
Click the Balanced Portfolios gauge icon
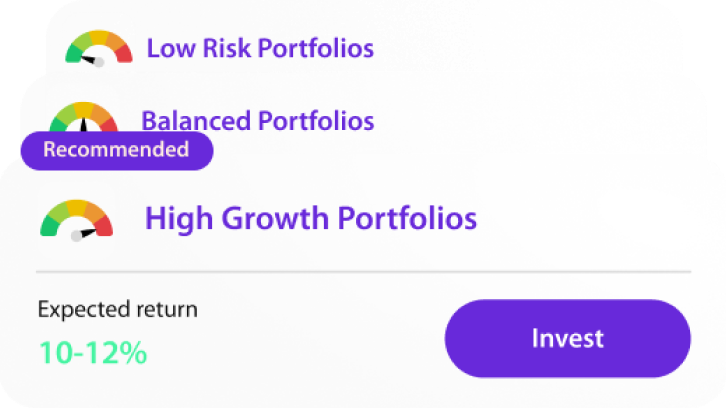(x=83, y=117)
